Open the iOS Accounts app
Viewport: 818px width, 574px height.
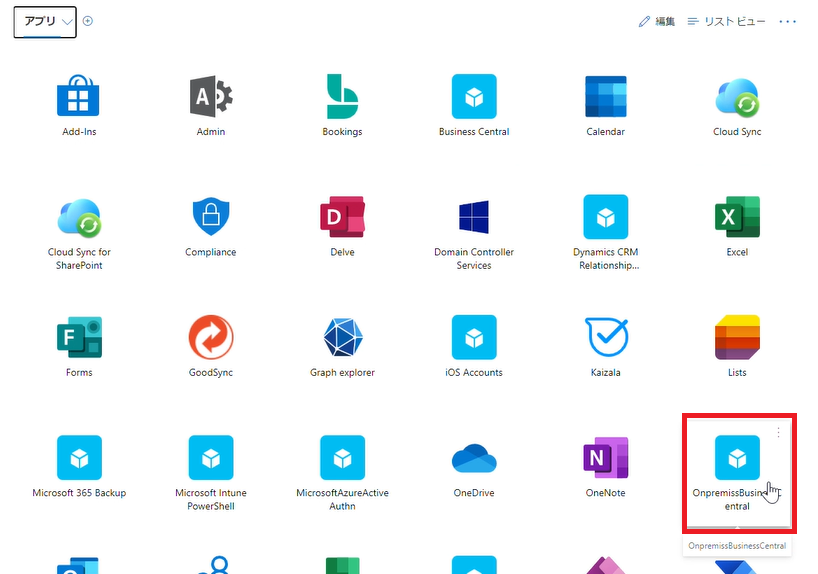click(474, 337)
